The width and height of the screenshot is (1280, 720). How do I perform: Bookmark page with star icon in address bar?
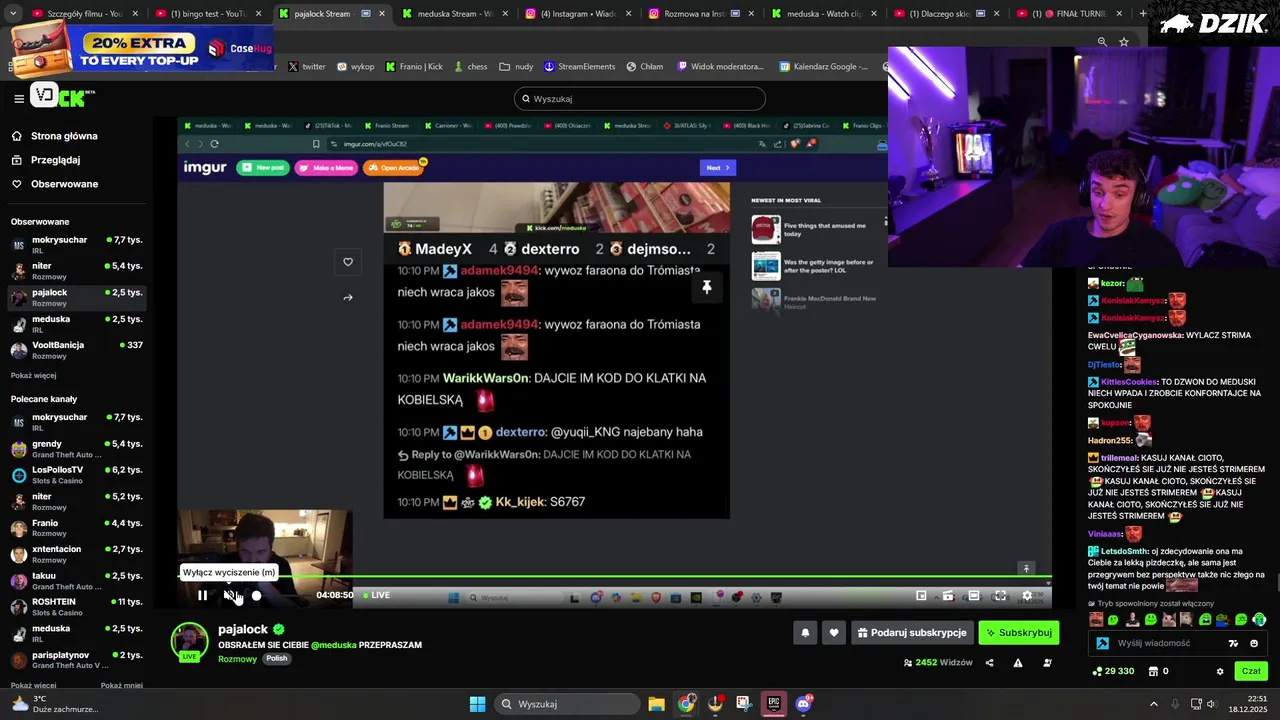(x=1124, y=42)
